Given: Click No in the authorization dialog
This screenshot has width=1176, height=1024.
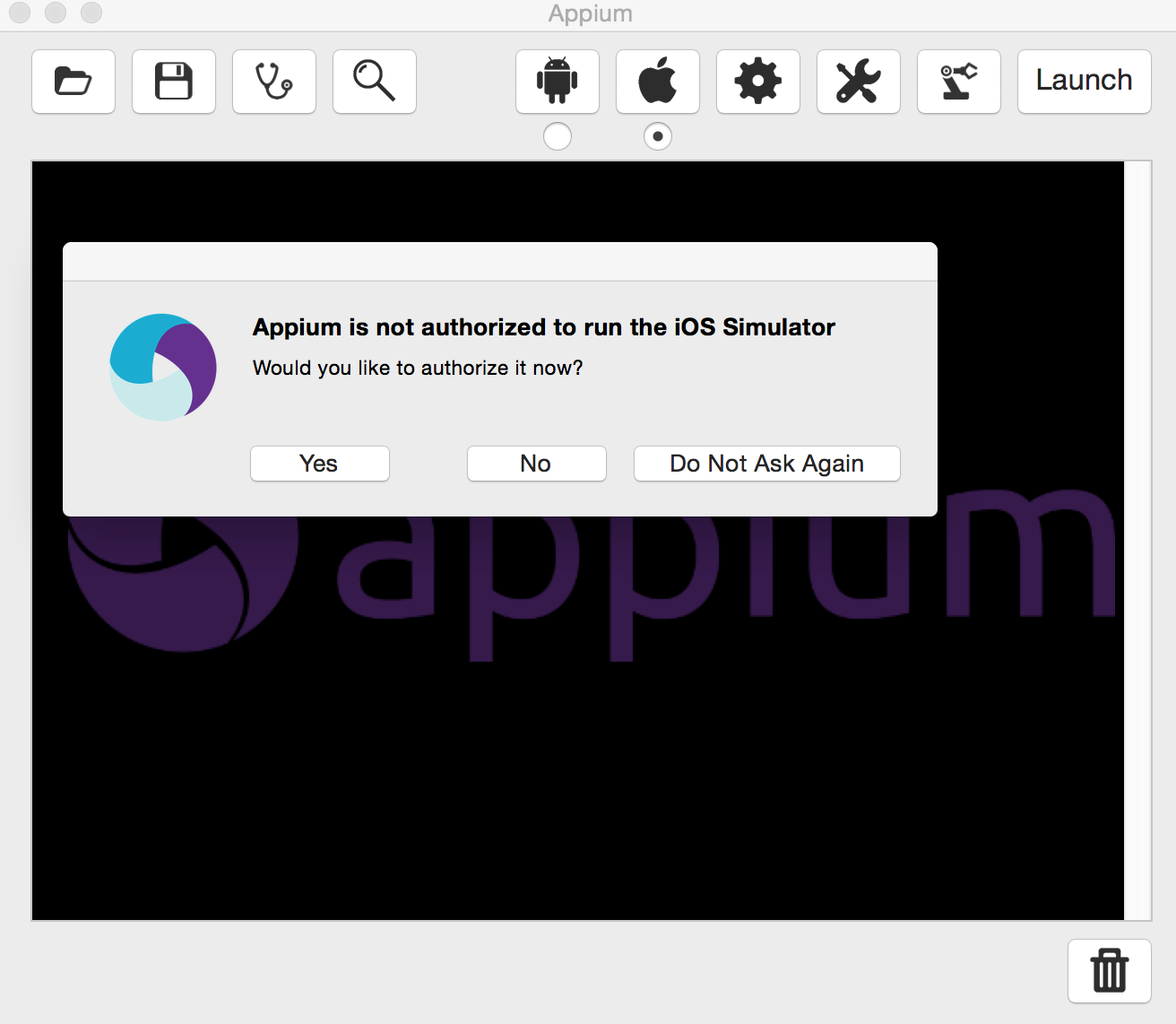Looking at the screenshot, I should [x=537, y=464].
